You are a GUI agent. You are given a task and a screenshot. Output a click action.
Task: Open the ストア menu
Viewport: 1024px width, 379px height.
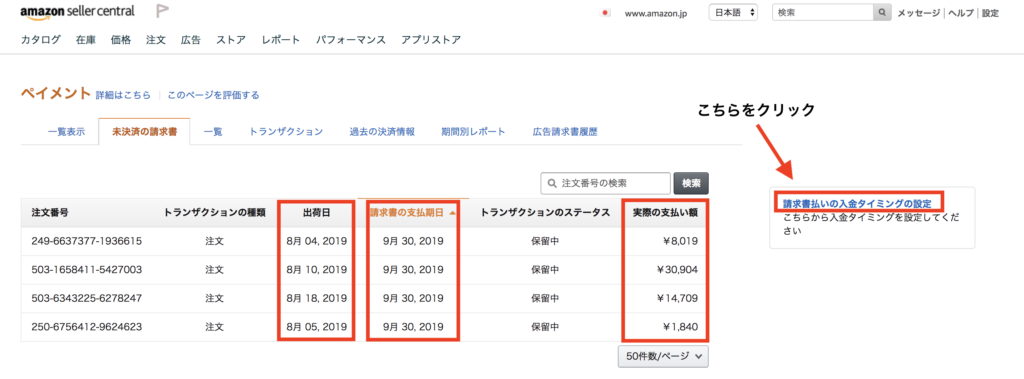[x=231, y=40]
